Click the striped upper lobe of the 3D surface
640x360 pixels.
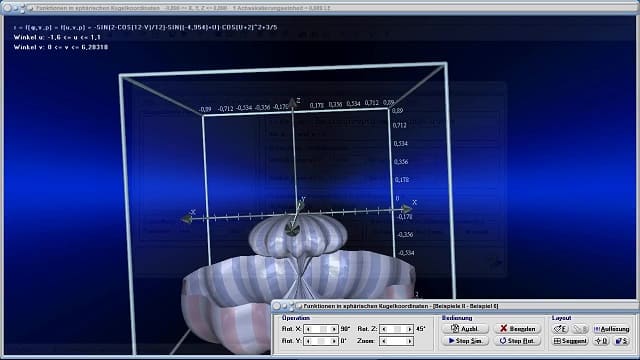click(298, 237)
